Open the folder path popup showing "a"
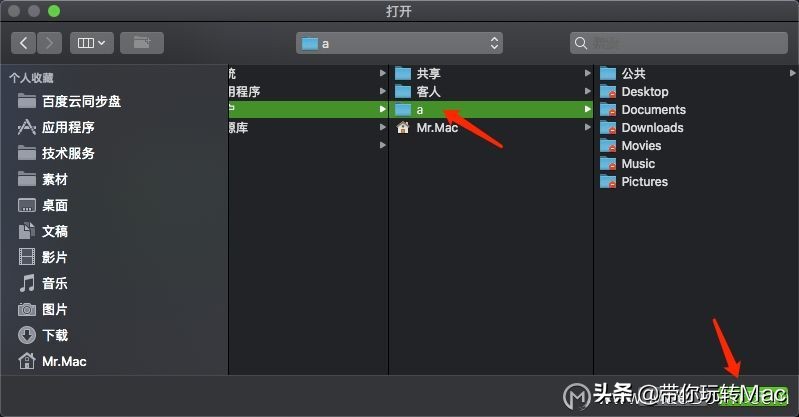Screen dimensions: 799x417 pos(400,43)
